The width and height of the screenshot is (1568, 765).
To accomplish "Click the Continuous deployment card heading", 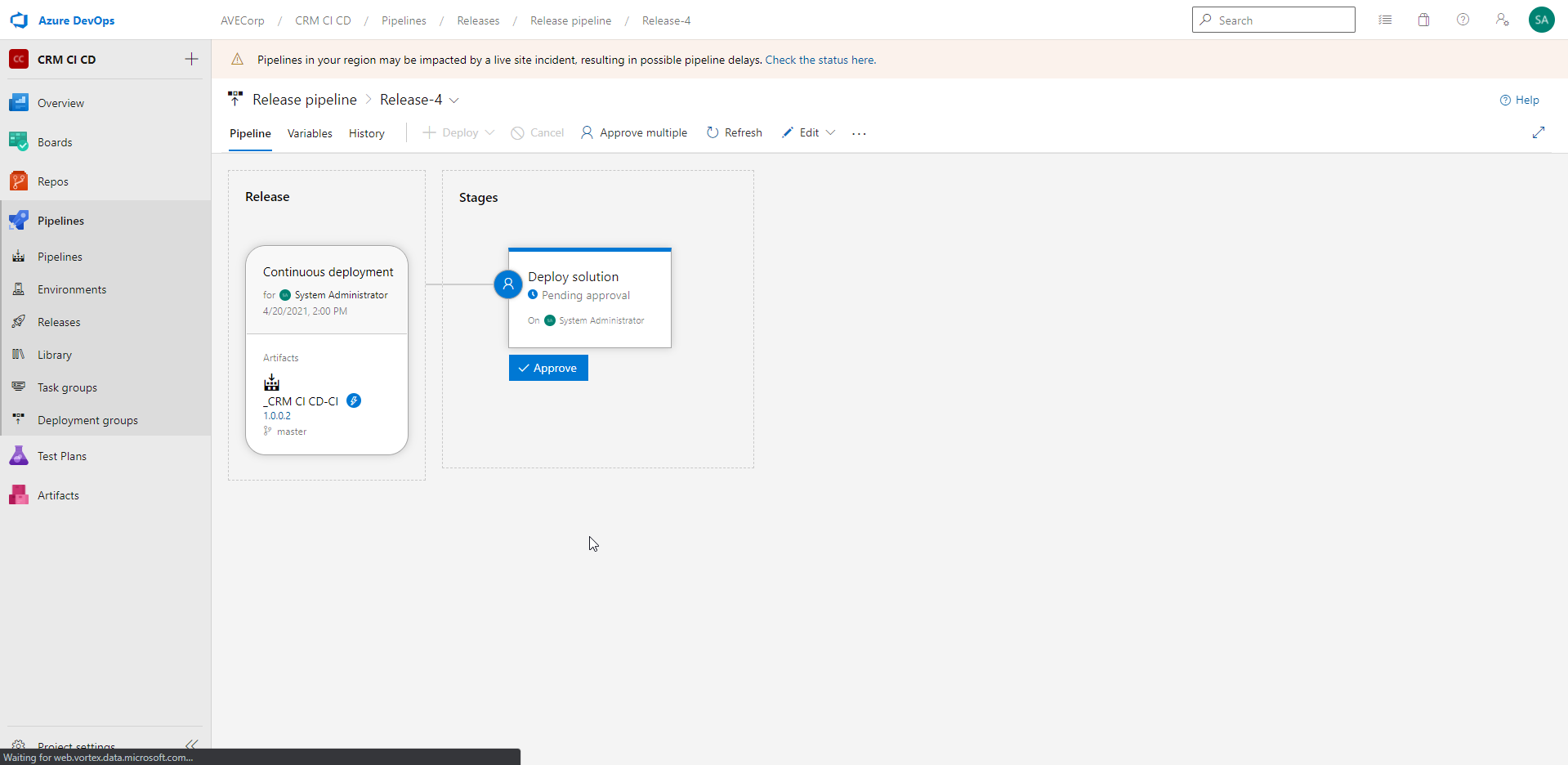I will pos(328,272).
